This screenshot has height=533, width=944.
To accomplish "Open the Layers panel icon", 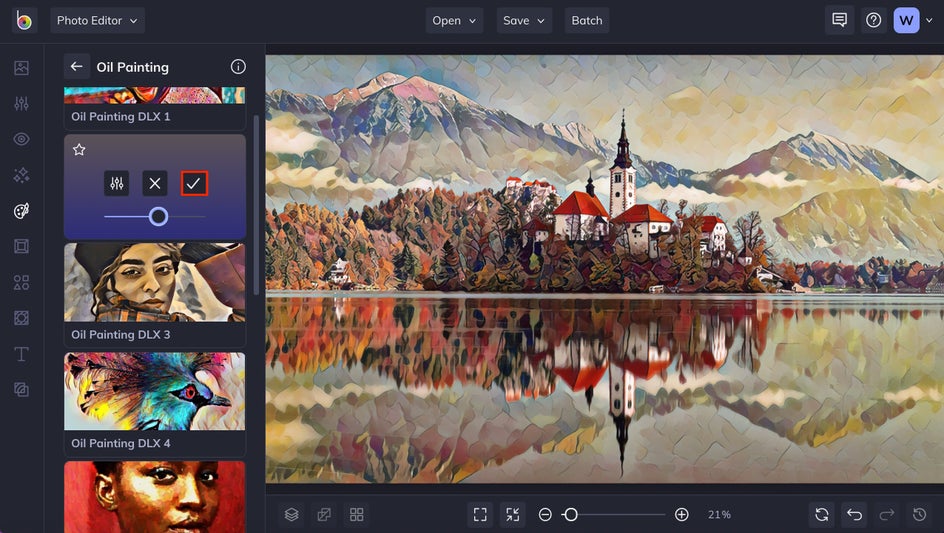I will point(291,514).
